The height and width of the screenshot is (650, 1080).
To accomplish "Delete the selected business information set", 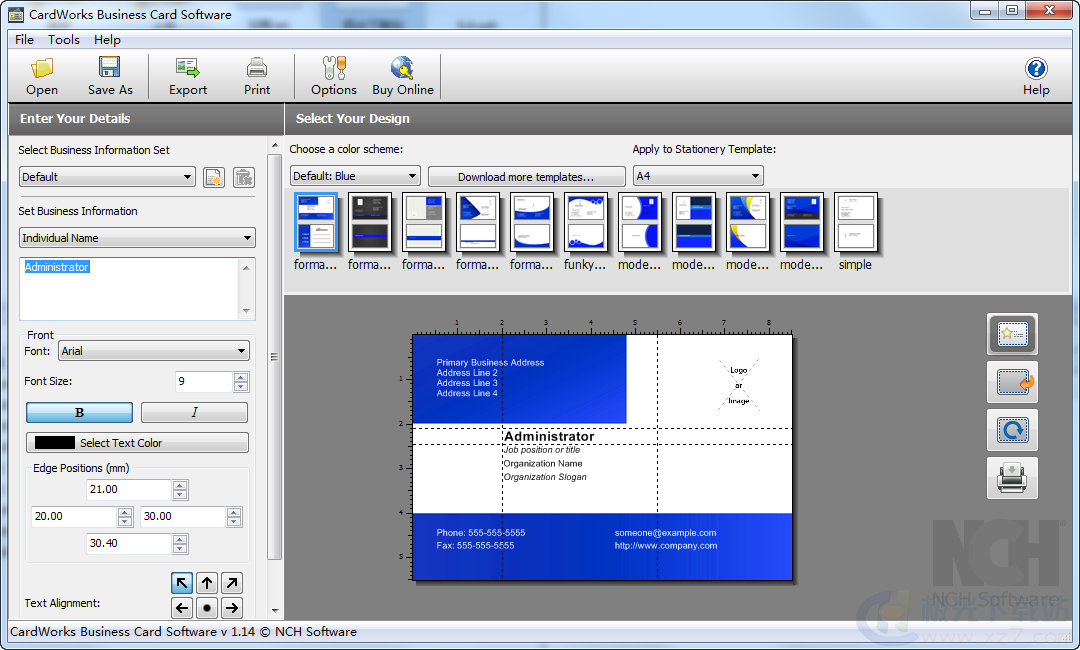I will [243, 176].
